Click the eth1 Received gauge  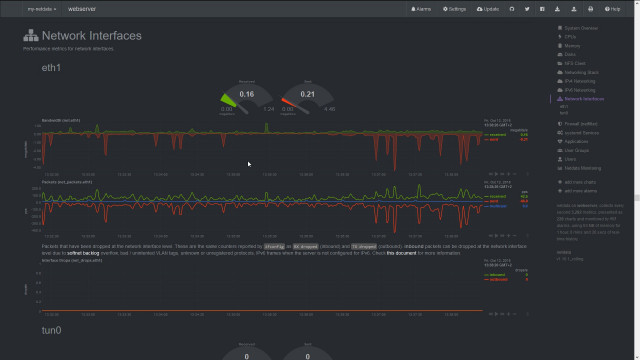point(247,98)
